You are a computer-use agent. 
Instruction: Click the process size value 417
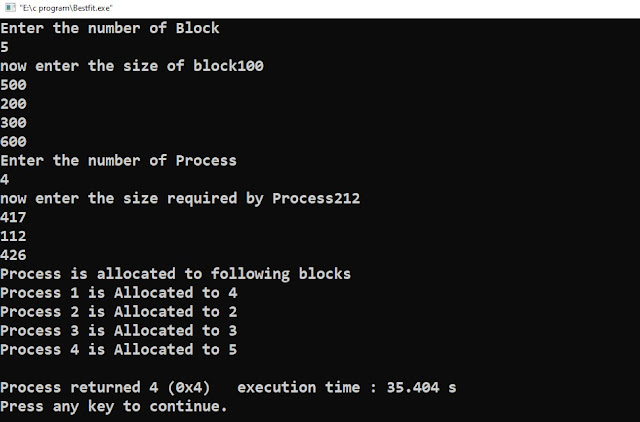coord(13,217)
